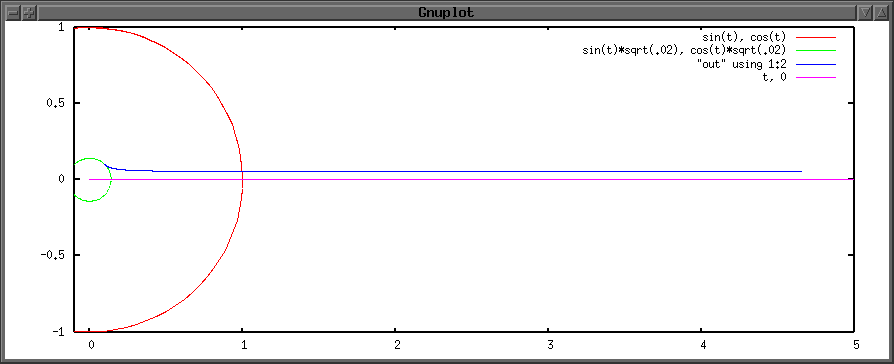Click the t, 0 legend label
This screenshot has width=894, height=364.
[x=774, y=78]
